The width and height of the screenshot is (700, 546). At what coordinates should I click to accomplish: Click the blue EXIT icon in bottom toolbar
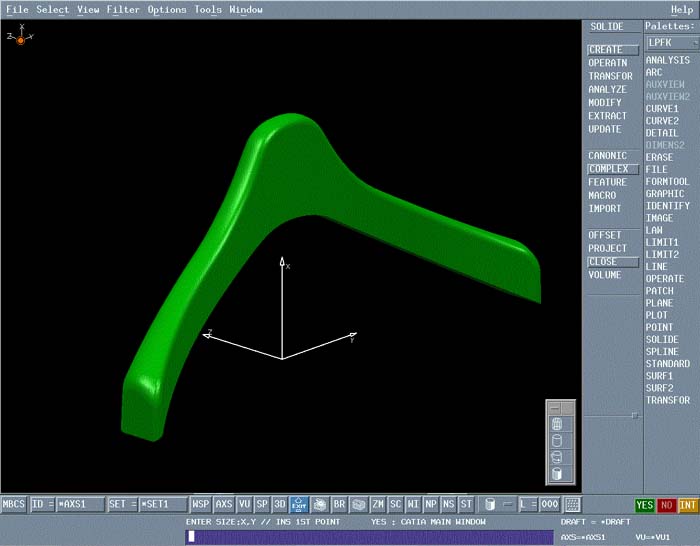tap(299, 505)
